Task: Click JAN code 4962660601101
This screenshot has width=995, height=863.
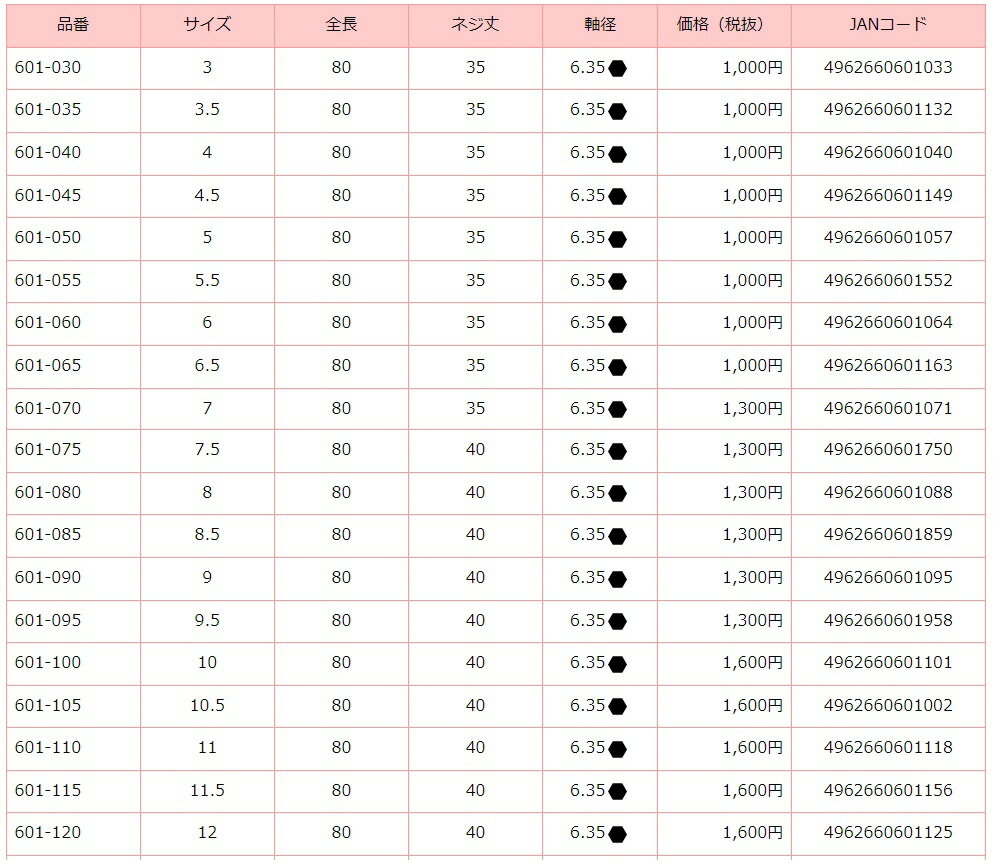Action: click(x=888, y=662)
